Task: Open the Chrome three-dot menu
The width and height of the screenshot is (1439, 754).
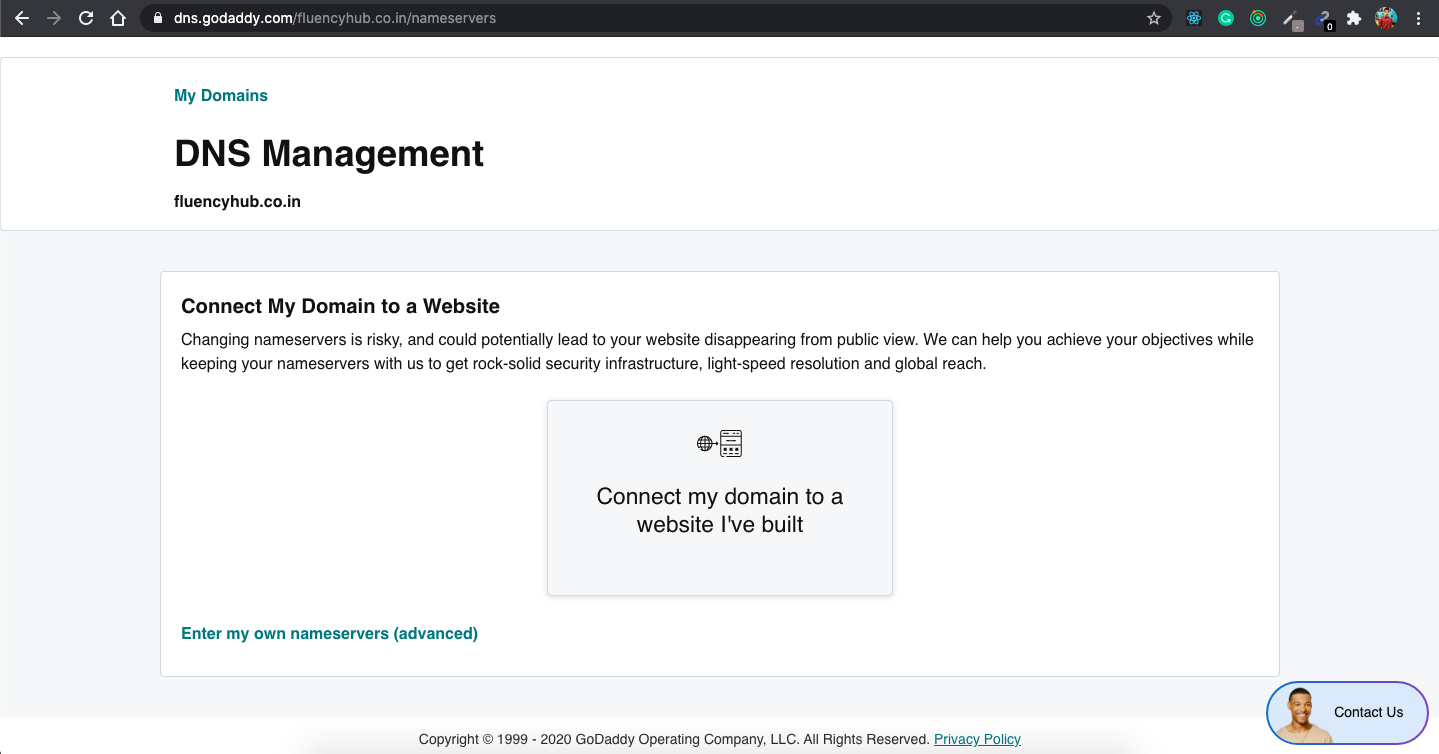Action: click(1418, 18)
